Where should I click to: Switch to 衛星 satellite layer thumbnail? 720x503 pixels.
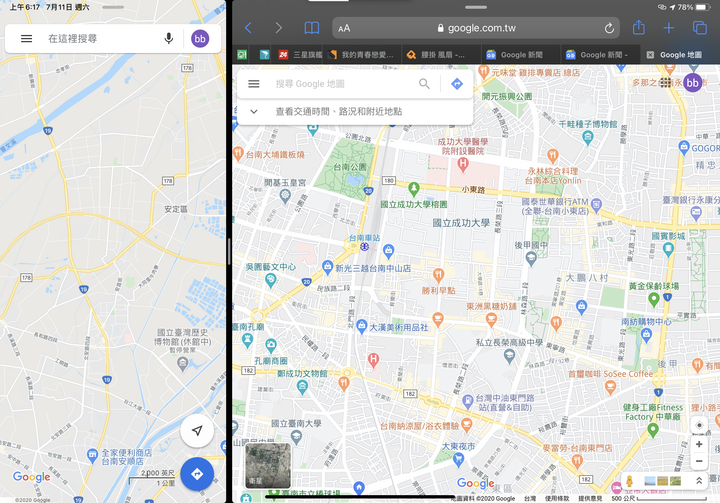pyautogui.click(x=268, y=465)
